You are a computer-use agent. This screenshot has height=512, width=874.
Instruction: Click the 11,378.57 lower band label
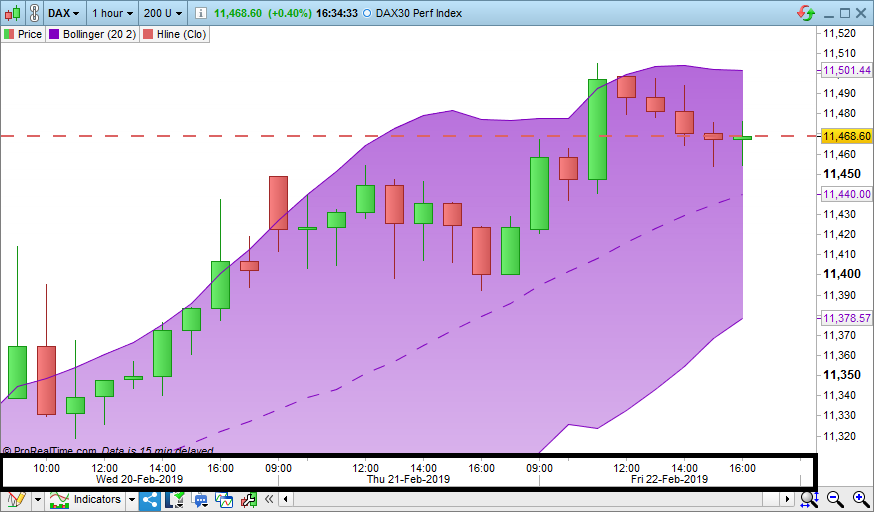pyautogui.click(x=847, y=318)
